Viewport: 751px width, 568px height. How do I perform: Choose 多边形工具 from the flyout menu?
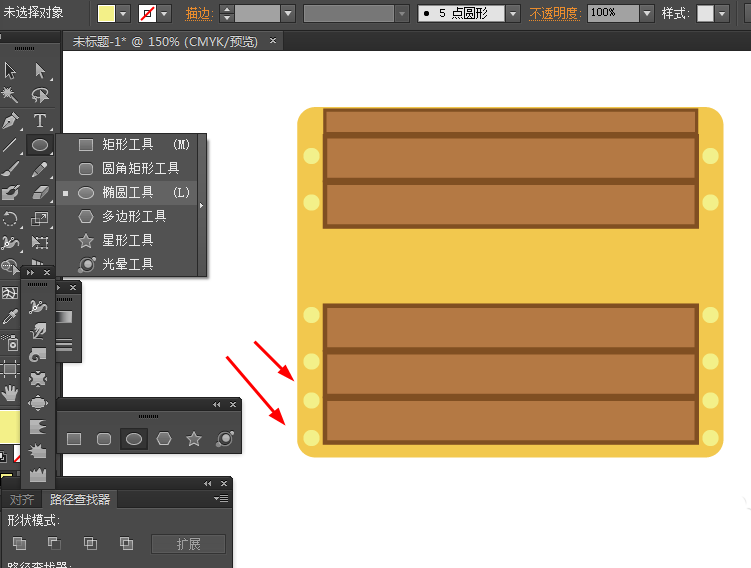point(127,216)
